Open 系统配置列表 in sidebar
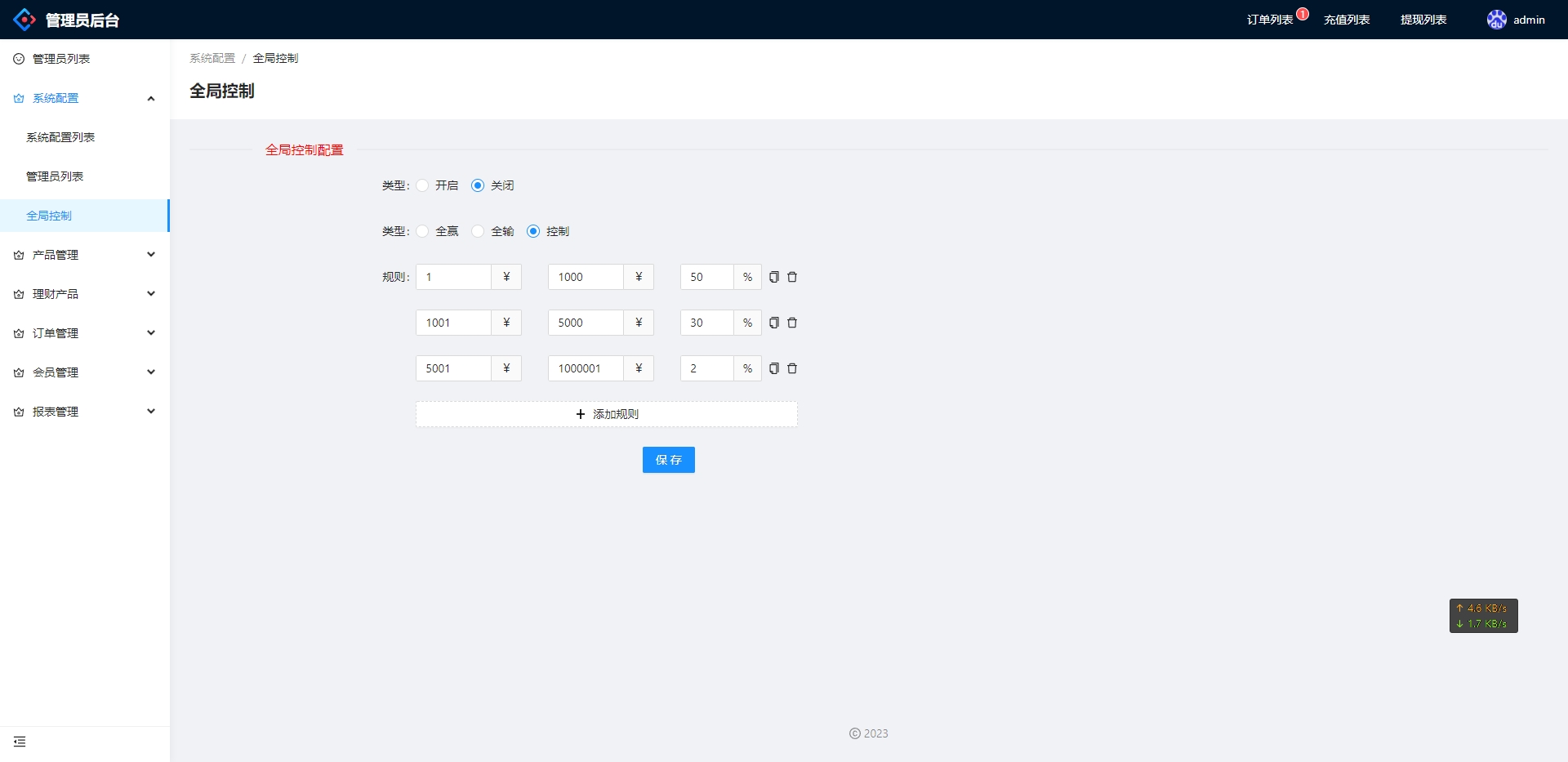Image resolution: width=1568 pixels, height=762 pixels. pyautogui.click(x=60, y=137)
